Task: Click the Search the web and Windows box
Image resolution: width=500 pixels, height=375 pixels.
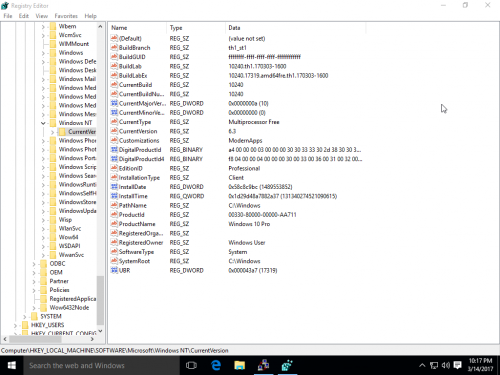Action: point(101,365)
